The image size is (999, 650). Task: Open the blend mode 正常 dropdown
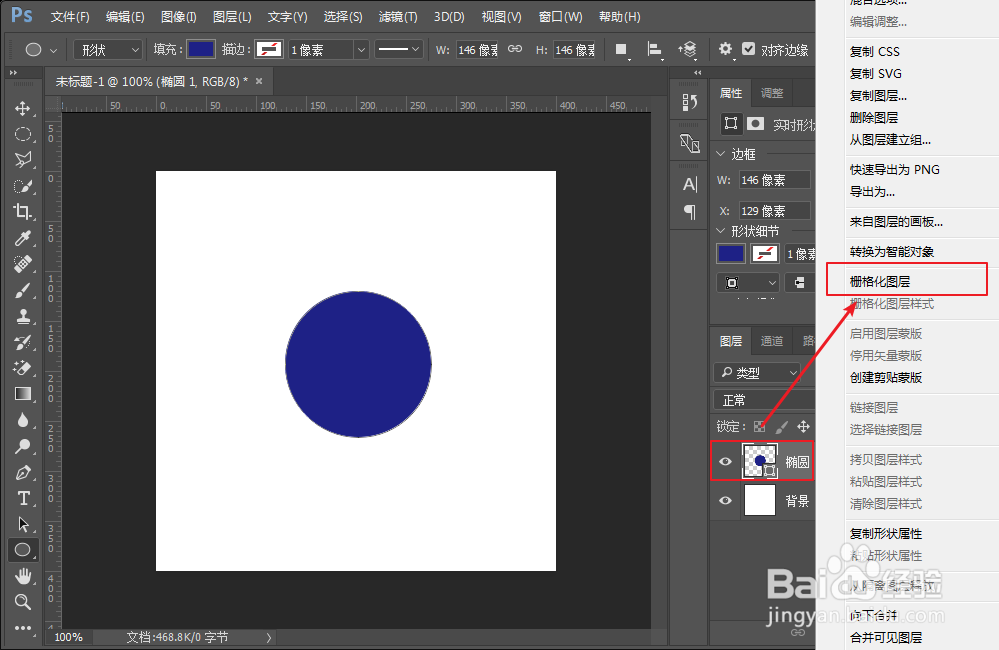(763, 400)
